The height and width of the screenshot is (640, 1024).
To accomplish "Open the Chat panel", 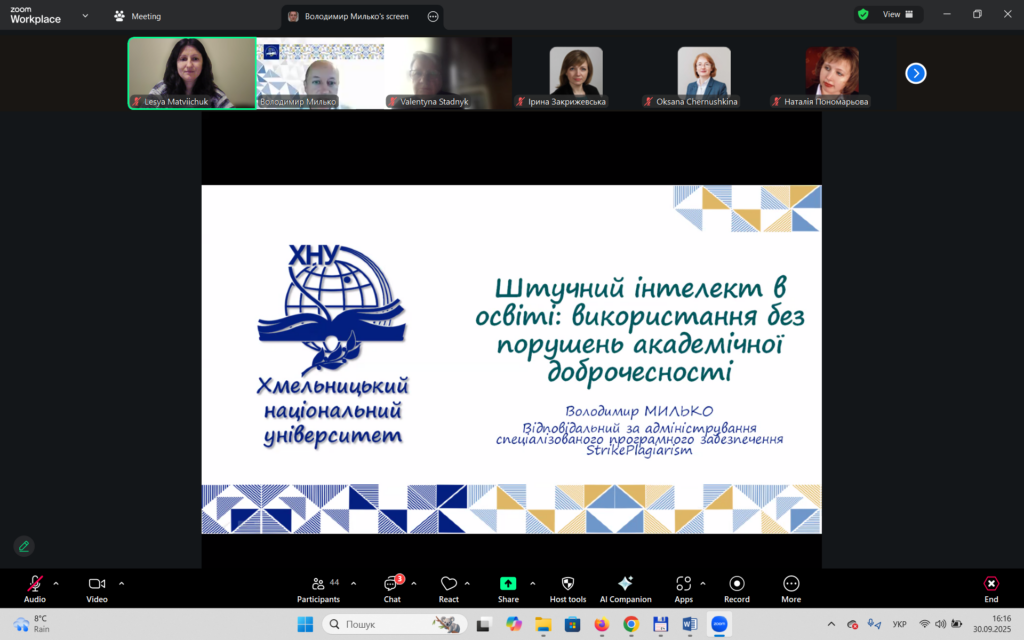I will tap(392, 588).
